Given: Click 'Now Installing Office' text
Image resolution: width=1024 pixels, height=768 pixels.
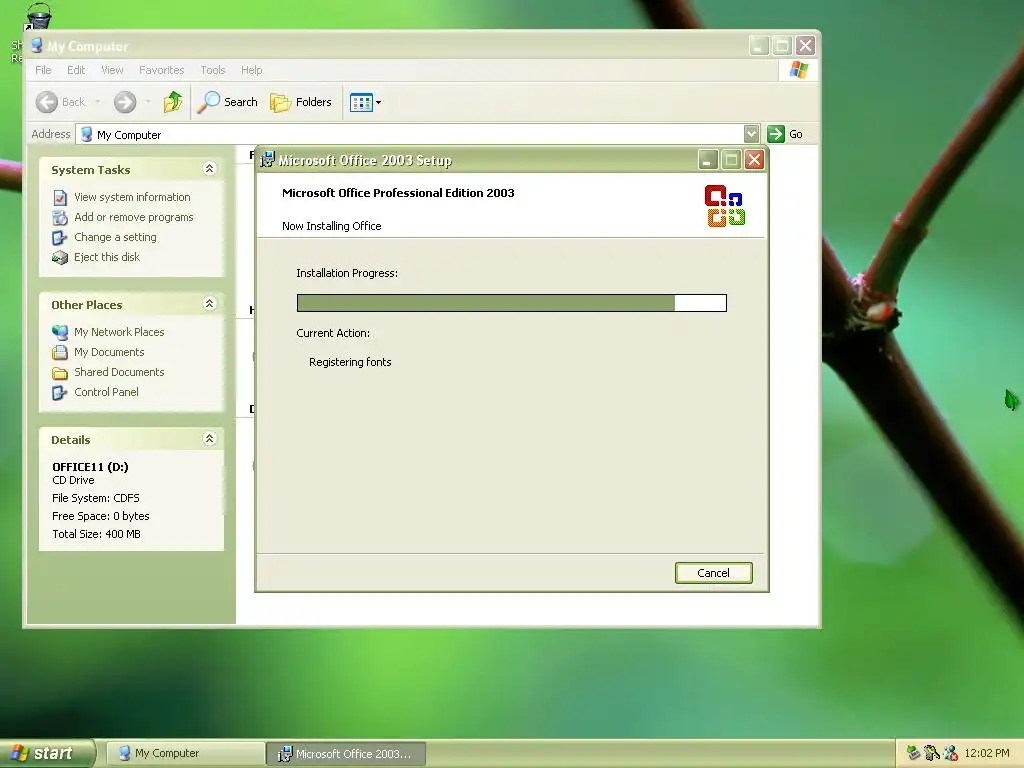Looking at the screenshot, I should [x=332, y=226].
